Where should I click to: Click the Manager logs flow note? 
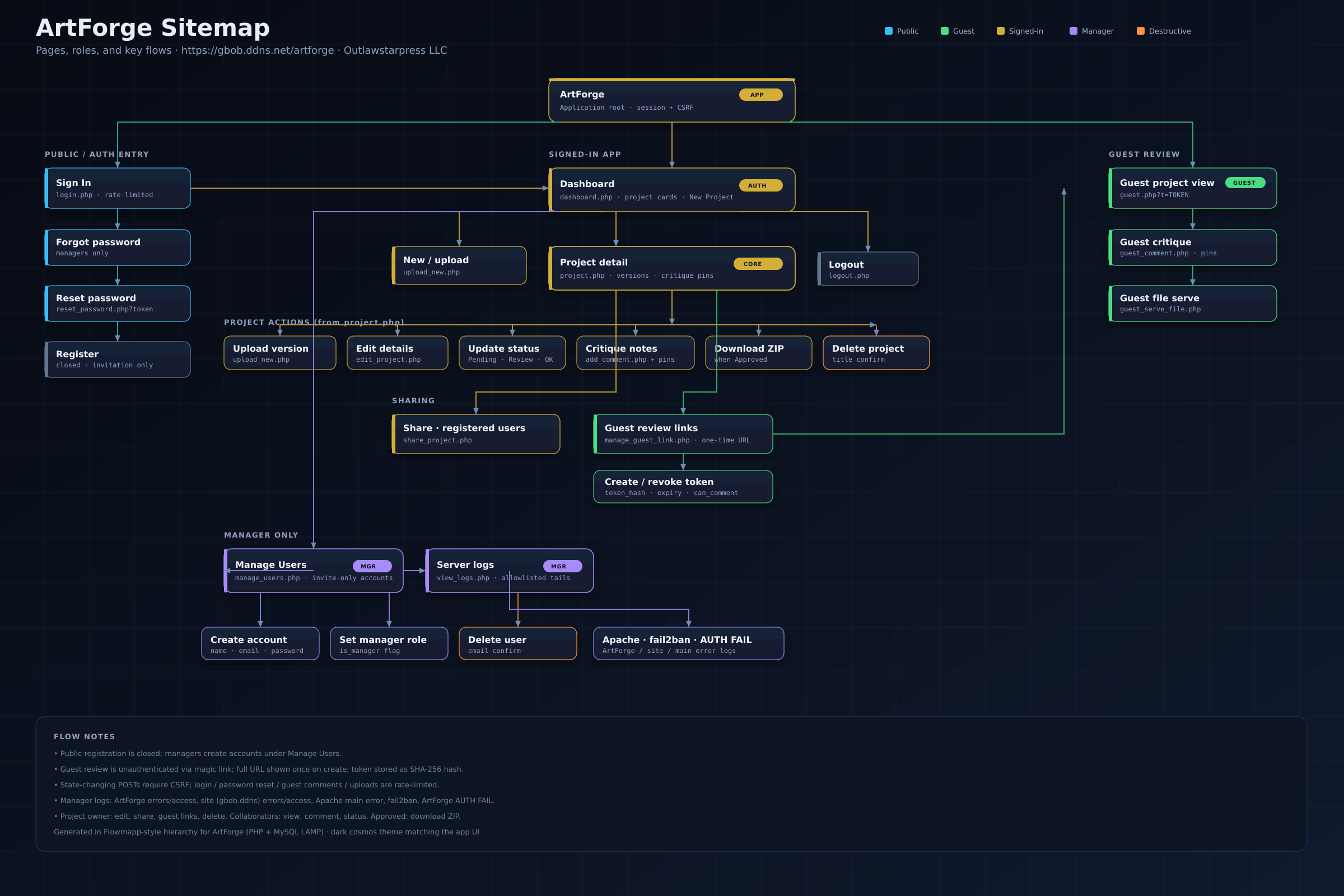(x=274, y=801)
